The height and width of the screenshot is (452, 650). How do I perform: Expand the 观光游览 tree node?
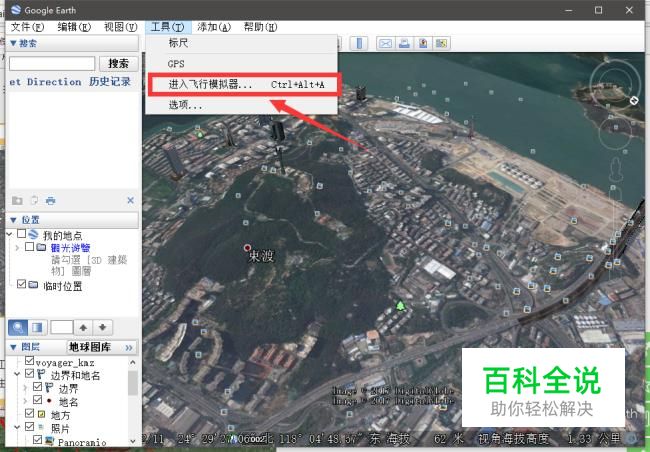[x=17, y=248]
